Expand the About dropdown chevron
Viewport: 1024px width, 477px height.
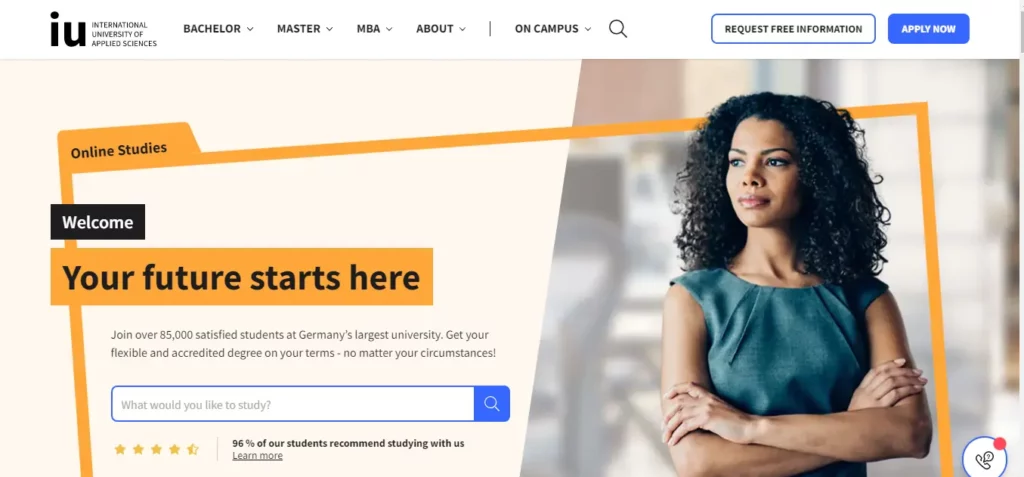coord(462,29)
